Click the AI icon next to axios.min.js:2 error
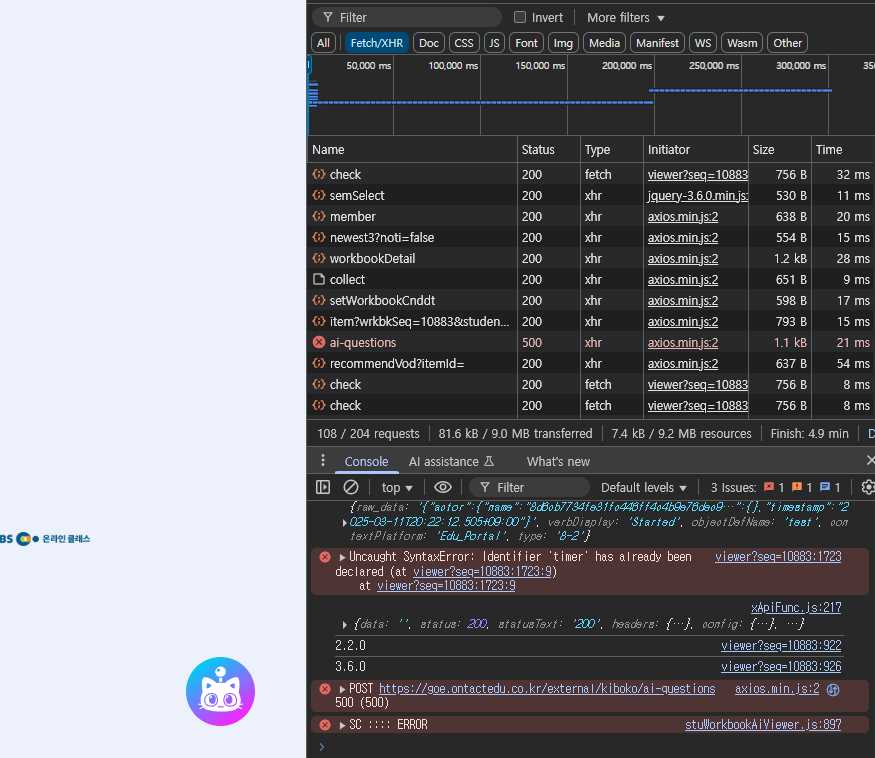The image size is (875, 758). pyautogui.click(x=833, y=689)
